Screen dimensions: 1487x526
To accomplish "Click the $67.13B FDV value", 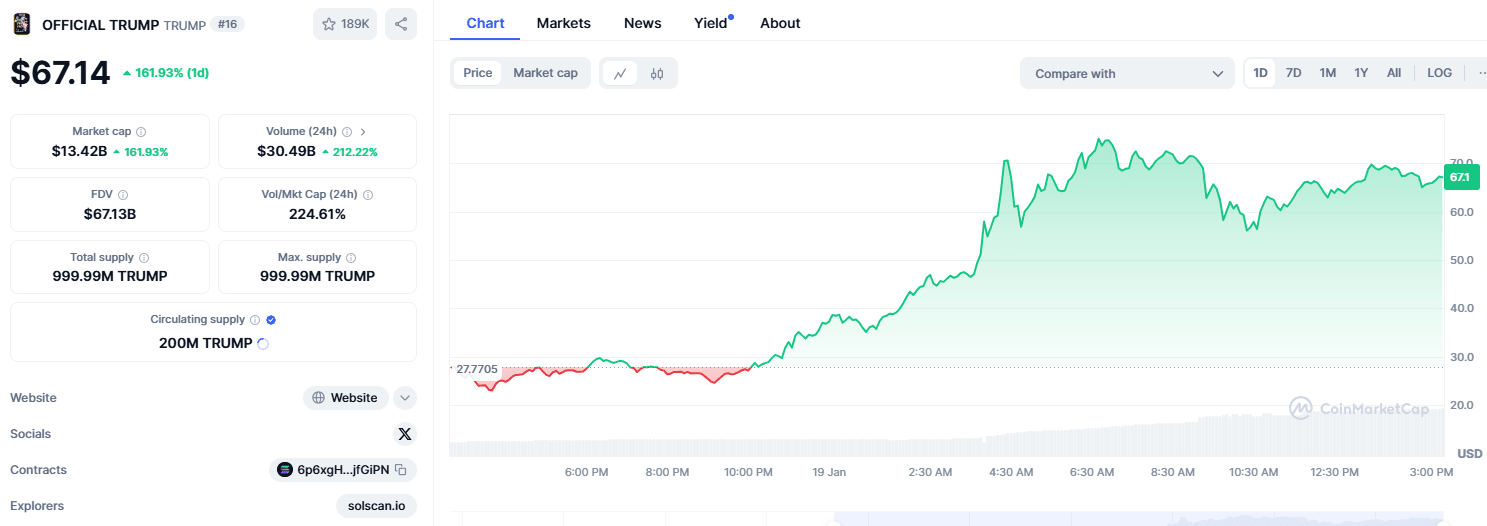I will 110,214.
